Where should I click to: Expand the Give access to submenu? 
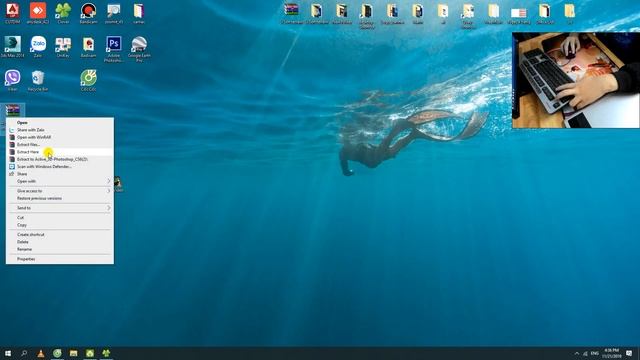pos(60,191)
